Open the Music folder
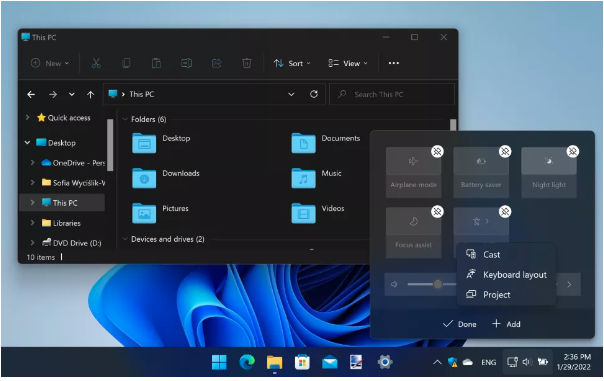The height and width of the screenshot is (381, 604). (x=304, y=178)
